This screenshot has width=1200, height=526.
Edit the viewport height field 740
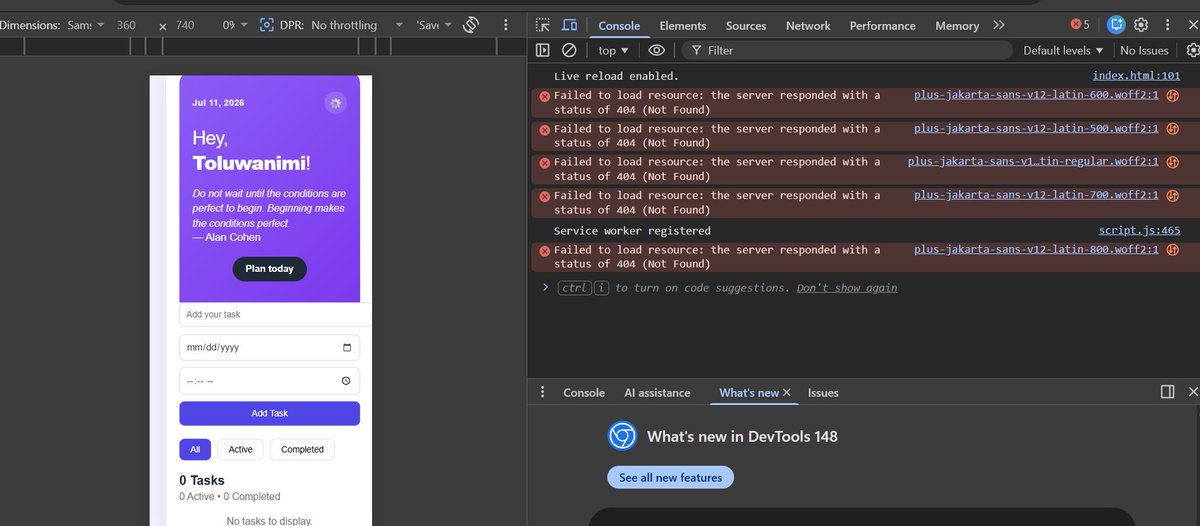185,24
